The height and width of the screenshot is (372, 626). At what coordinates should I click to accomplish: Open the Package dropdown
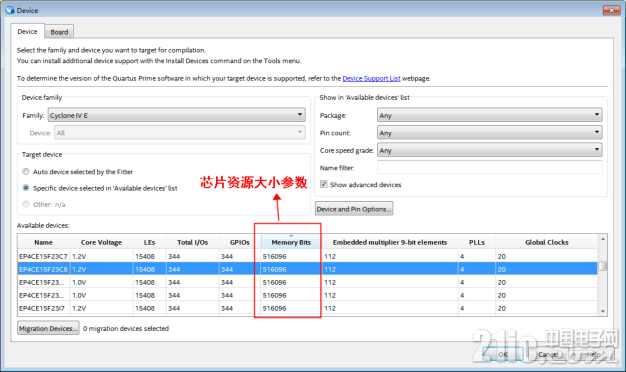490,115
